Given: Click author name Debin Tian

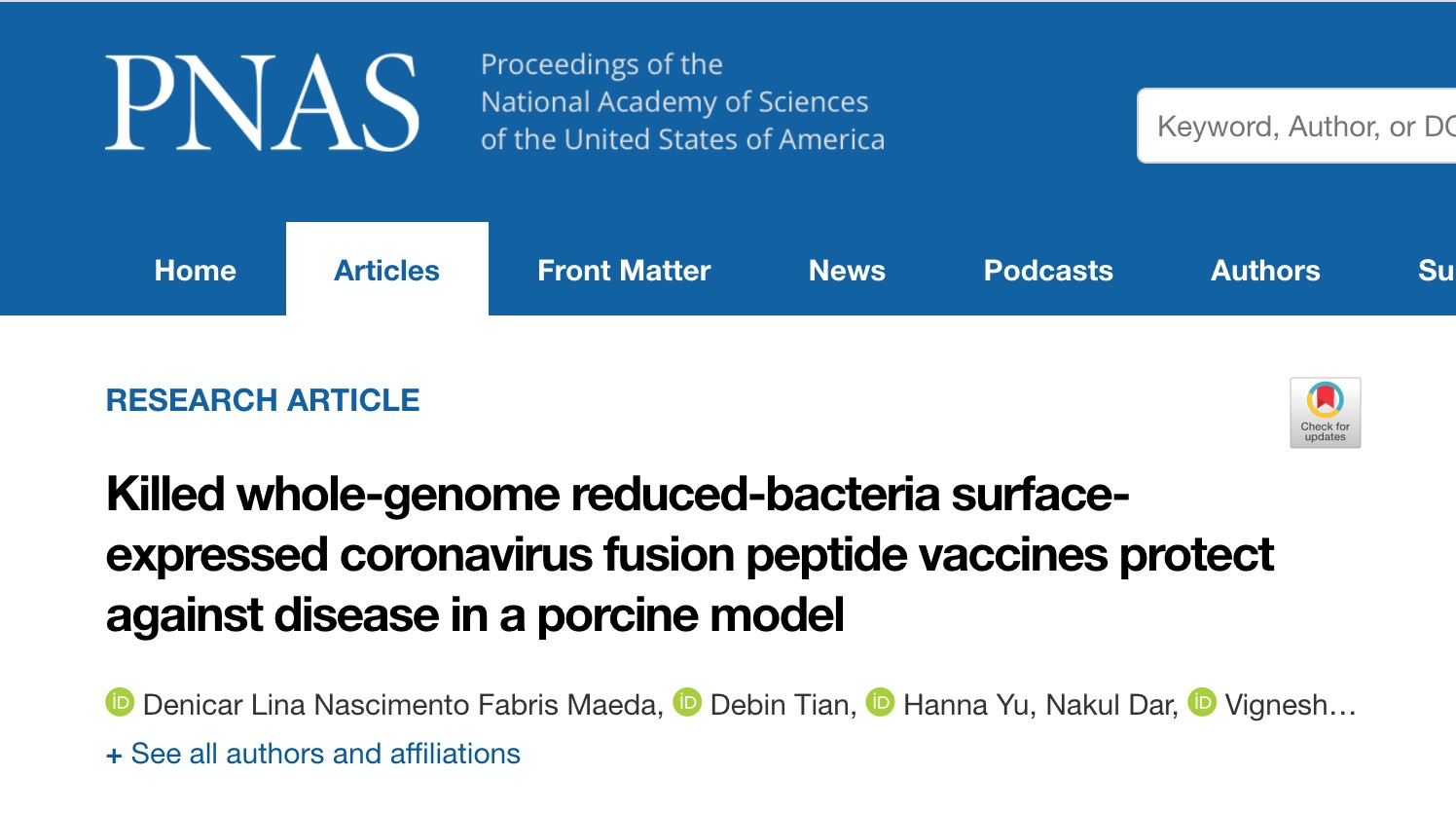Looking at the screenshot, I should pos(782,704).
